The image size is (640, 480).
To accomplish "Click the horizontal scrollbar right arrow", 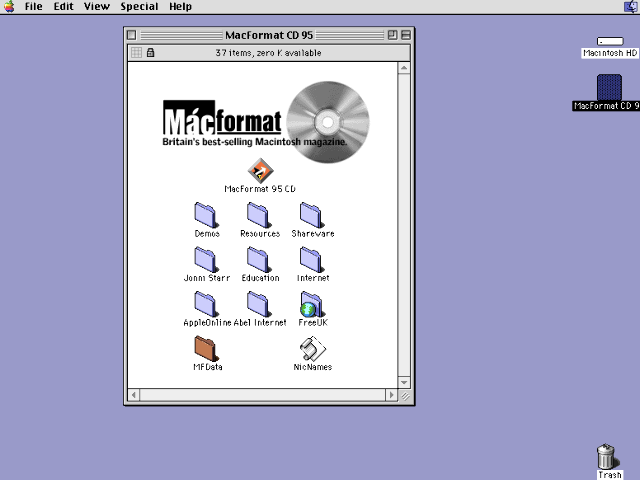I will coord(391,395).
